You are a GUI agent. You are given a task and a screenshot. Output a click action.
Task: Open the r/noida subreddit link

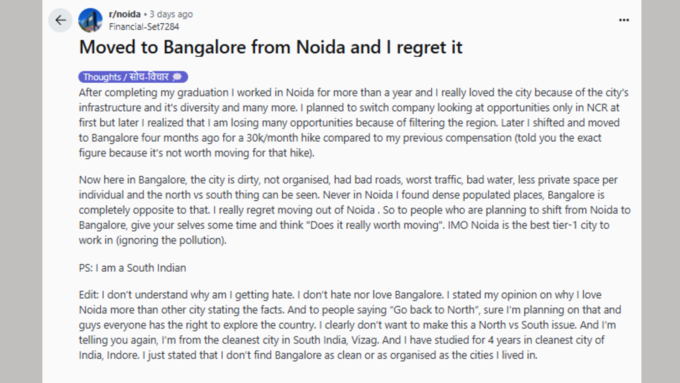click(x=124, y=14)
